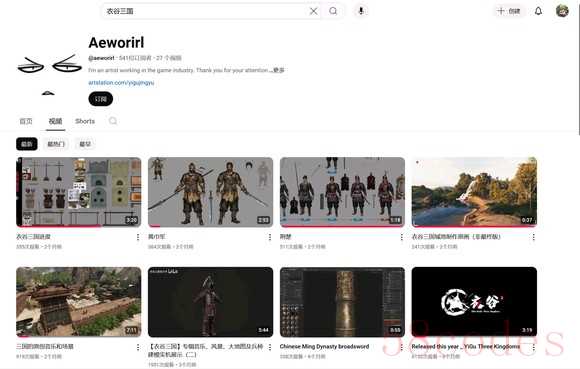This screenshot has height=369, width=580.
Task: Open the 7:11 fortress scene thumbnail
Action: 79,302
